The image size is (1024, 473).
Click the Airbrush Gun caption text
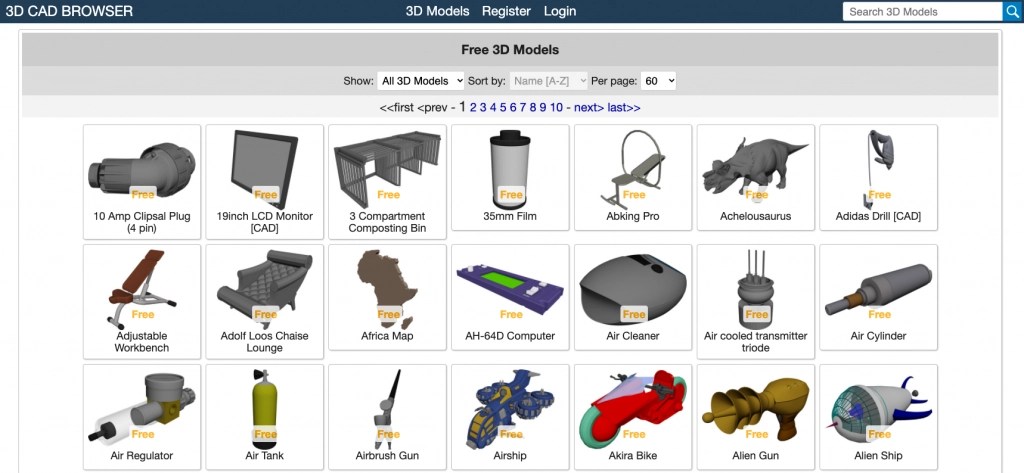point(387,456)
